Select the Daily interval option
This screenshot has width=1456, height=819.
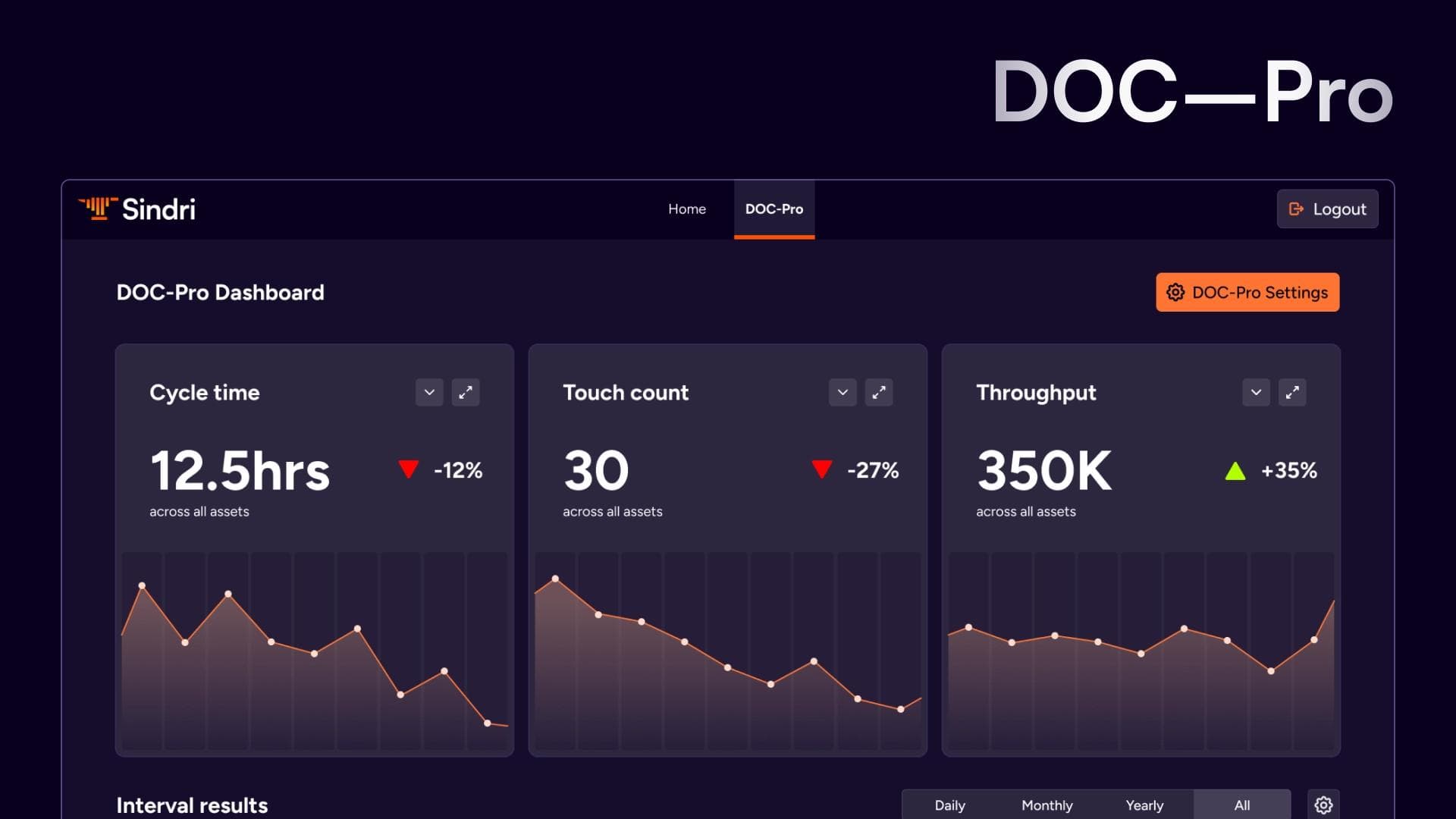point(949,805)
